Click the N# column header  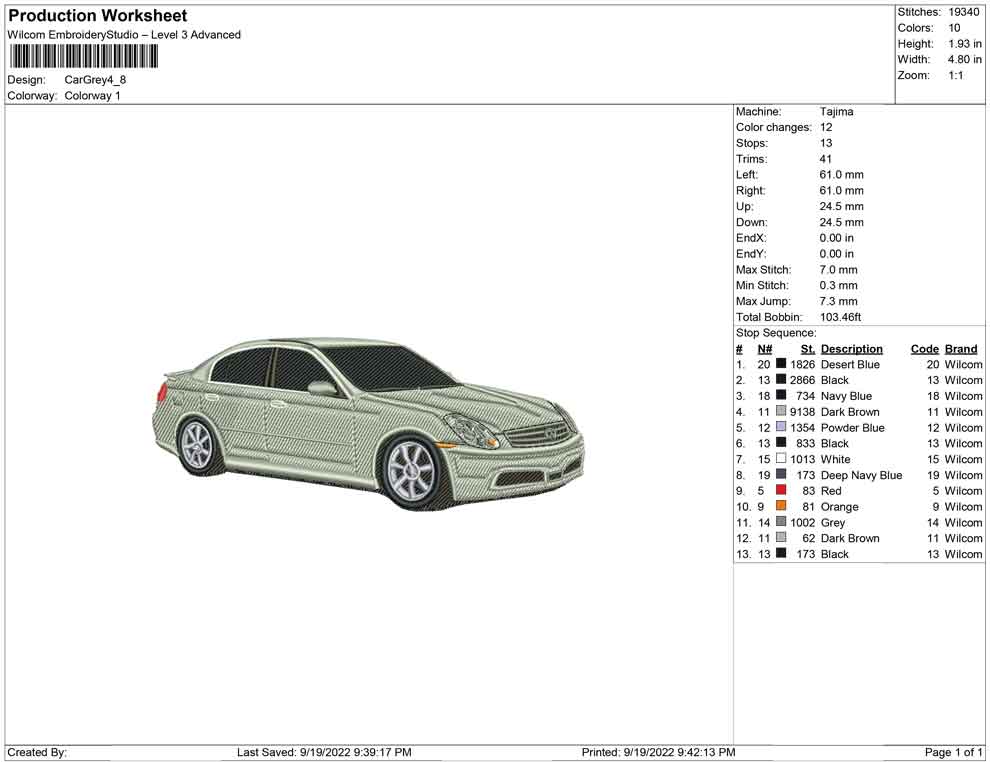point(764,349)
